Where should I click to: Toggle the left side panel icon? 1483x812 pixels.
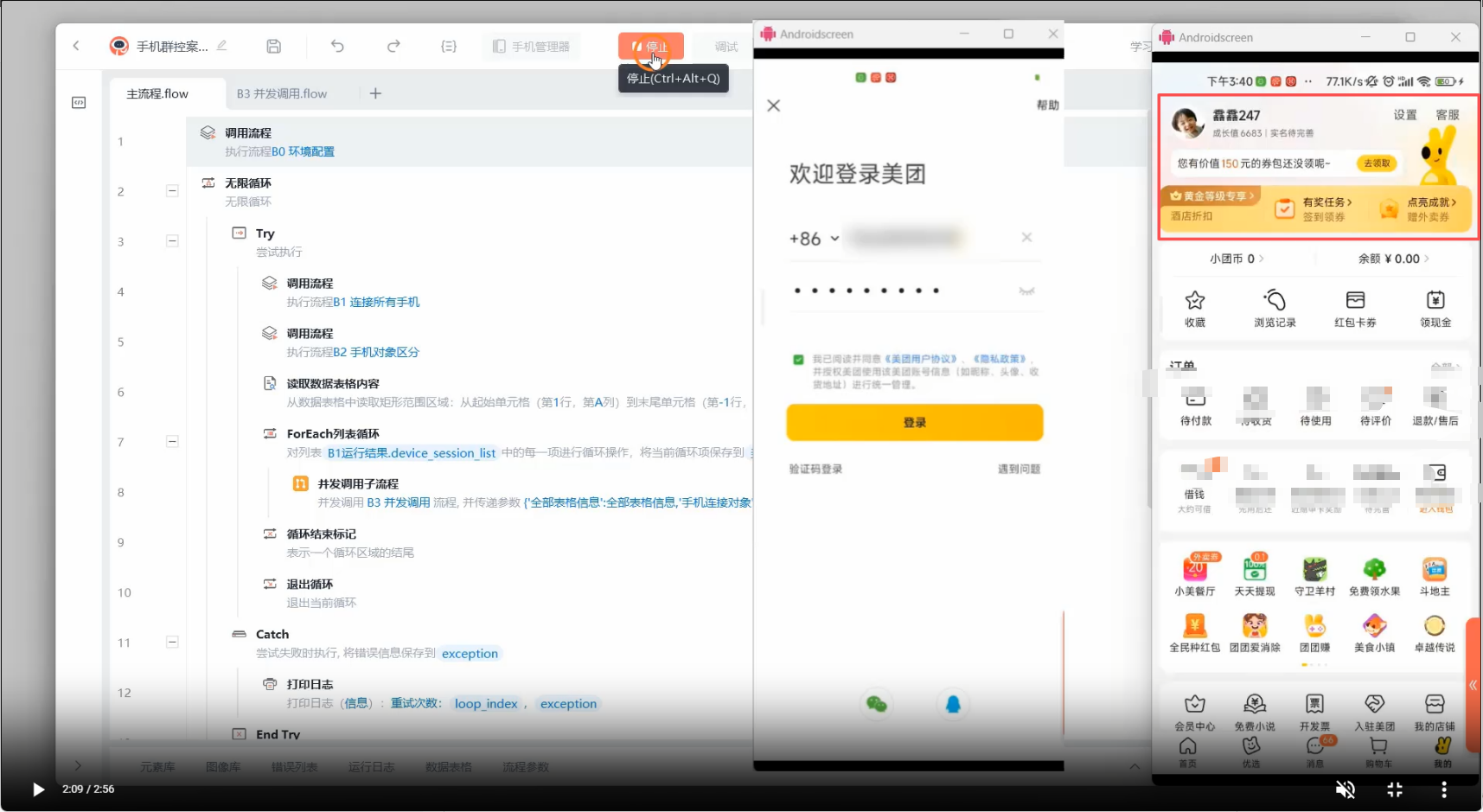click(x=79, y=102)
